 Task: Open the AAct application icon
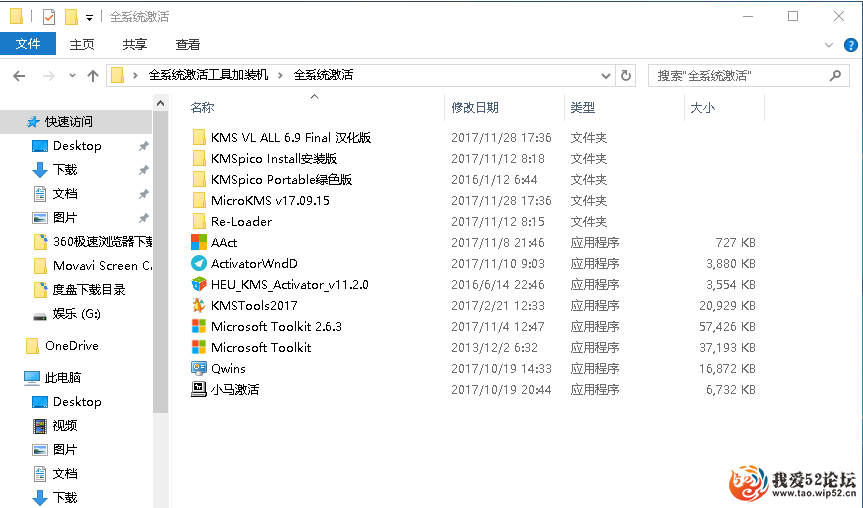click(199, 242)
